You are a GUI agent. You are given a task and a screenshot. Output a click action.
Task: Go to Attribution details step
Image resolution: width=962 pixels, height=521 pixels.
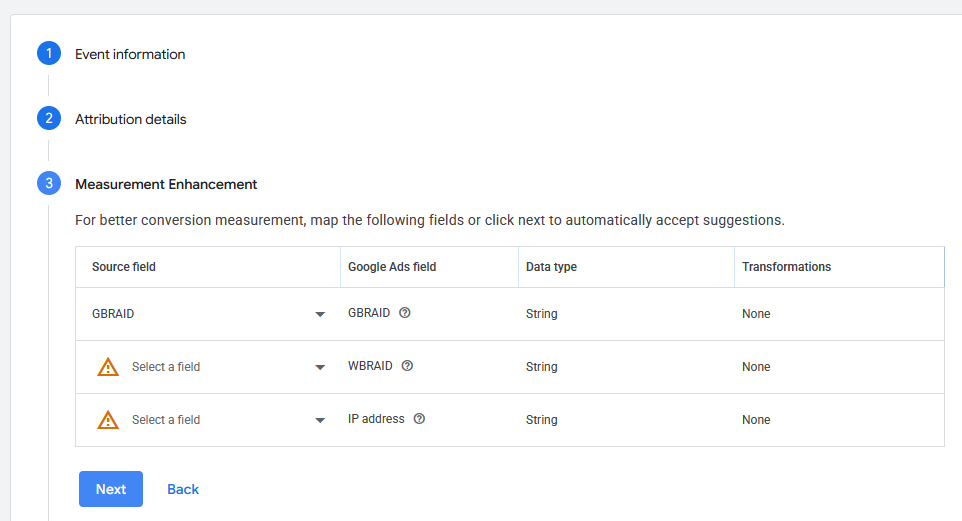[x=131, y=119]
